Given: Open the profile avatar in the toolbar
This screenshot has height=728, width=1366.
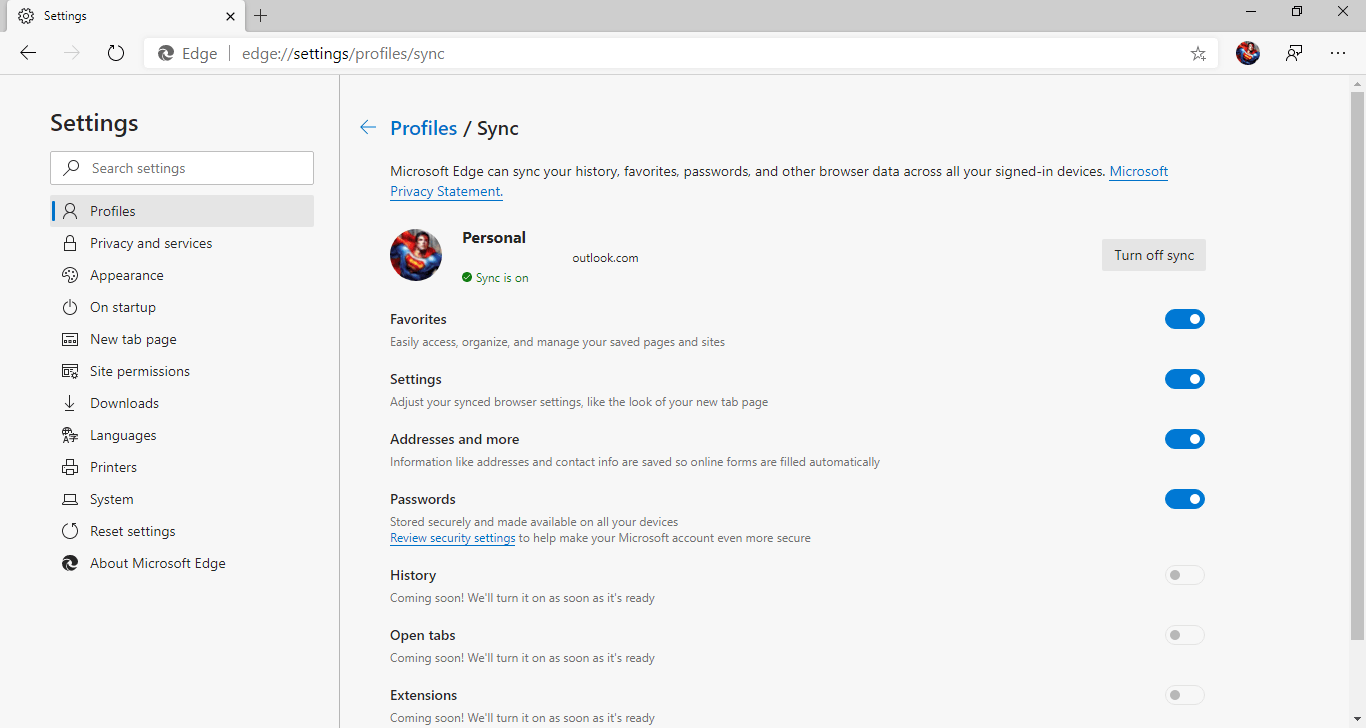Looking at the screenshot, I should (x=1248, y=53).
